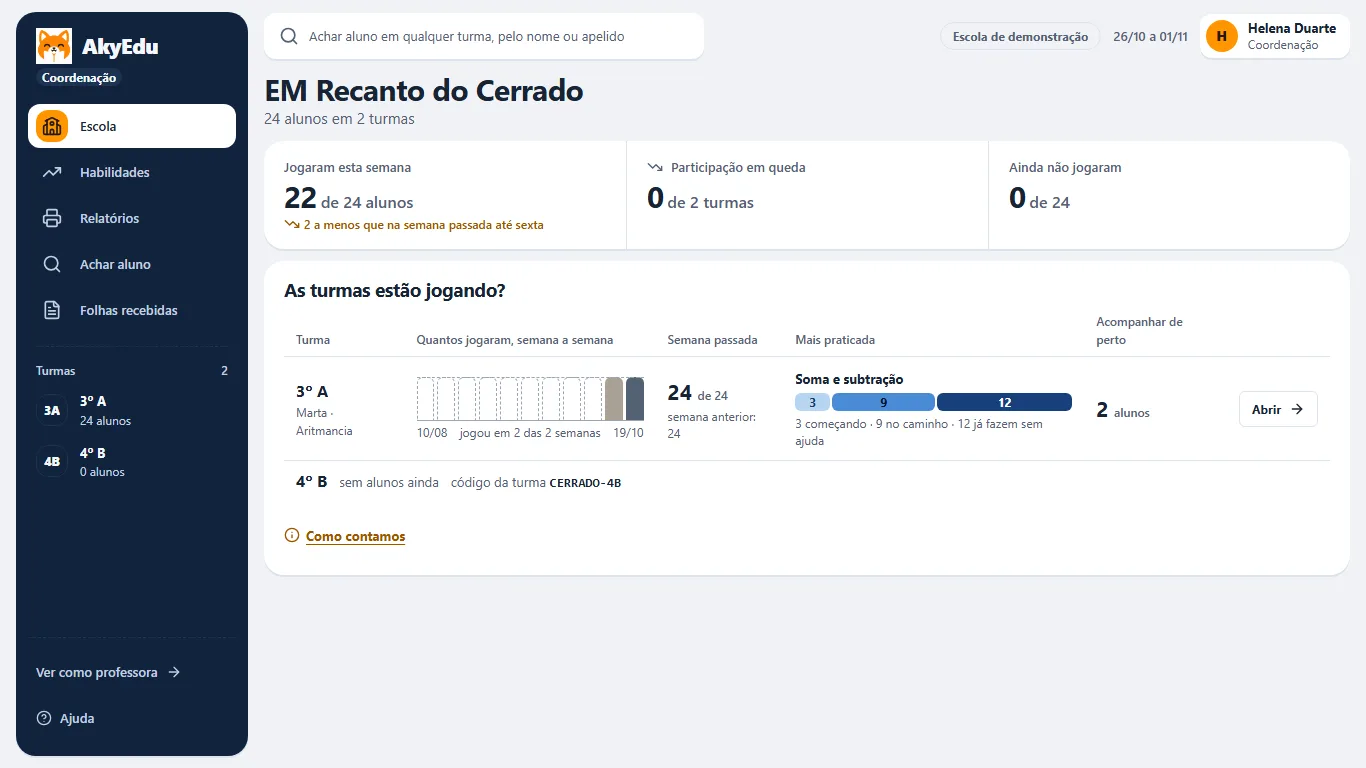This screenshot has width=1366, height=768.
Task: Click the Escola school building icon
Action: [x=52, y=126]
